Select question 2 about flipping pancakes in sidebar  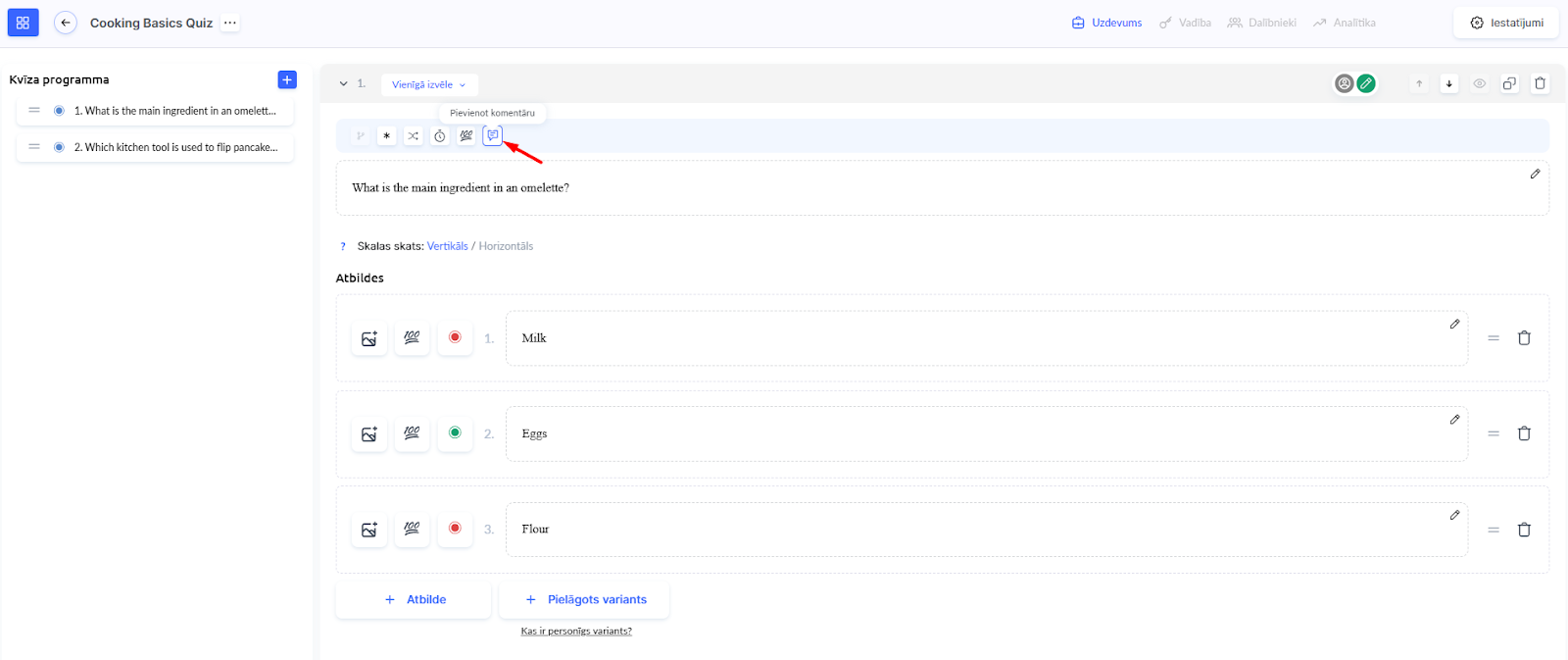176,147
